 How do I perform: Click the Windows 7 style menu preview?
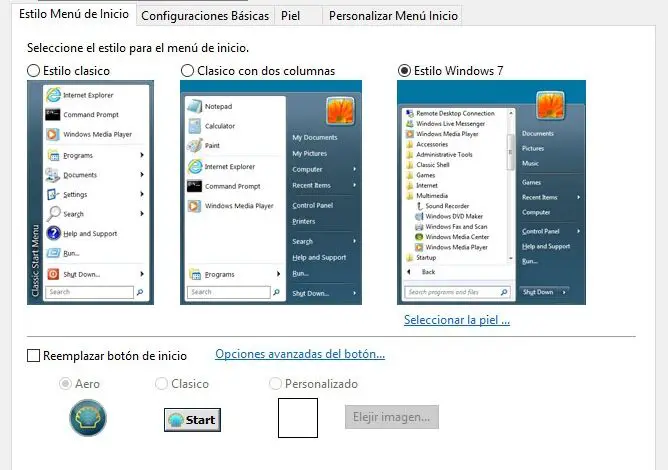click(x=491, y=193)
